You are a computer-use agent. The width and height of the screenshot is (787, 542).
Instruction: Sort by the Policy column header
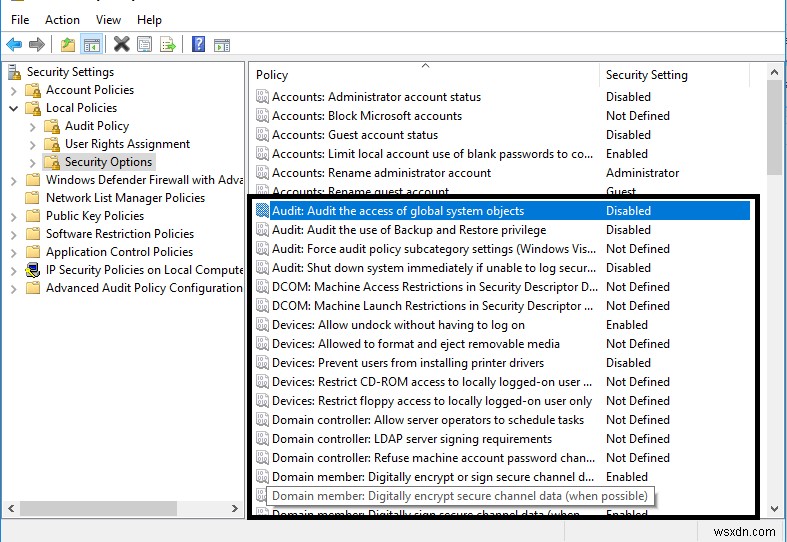(425, 75)
